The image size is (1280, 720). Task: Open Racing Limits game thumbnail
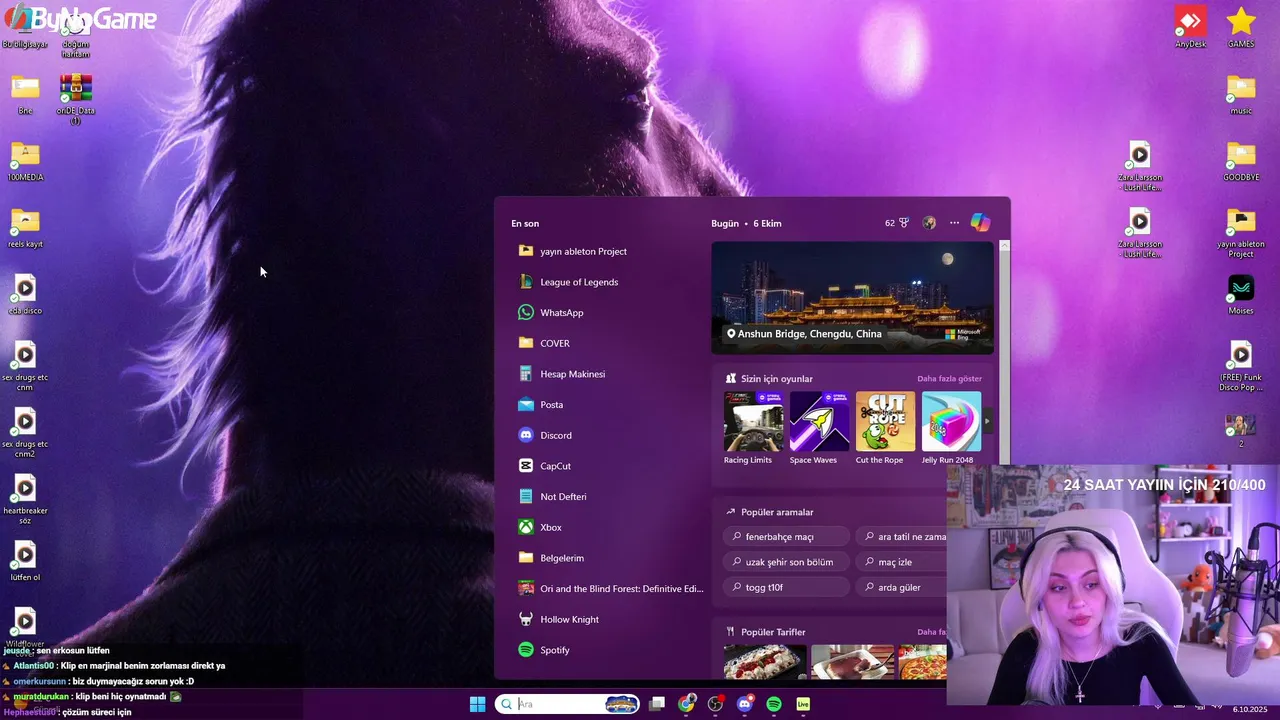[x=753, y=421]
